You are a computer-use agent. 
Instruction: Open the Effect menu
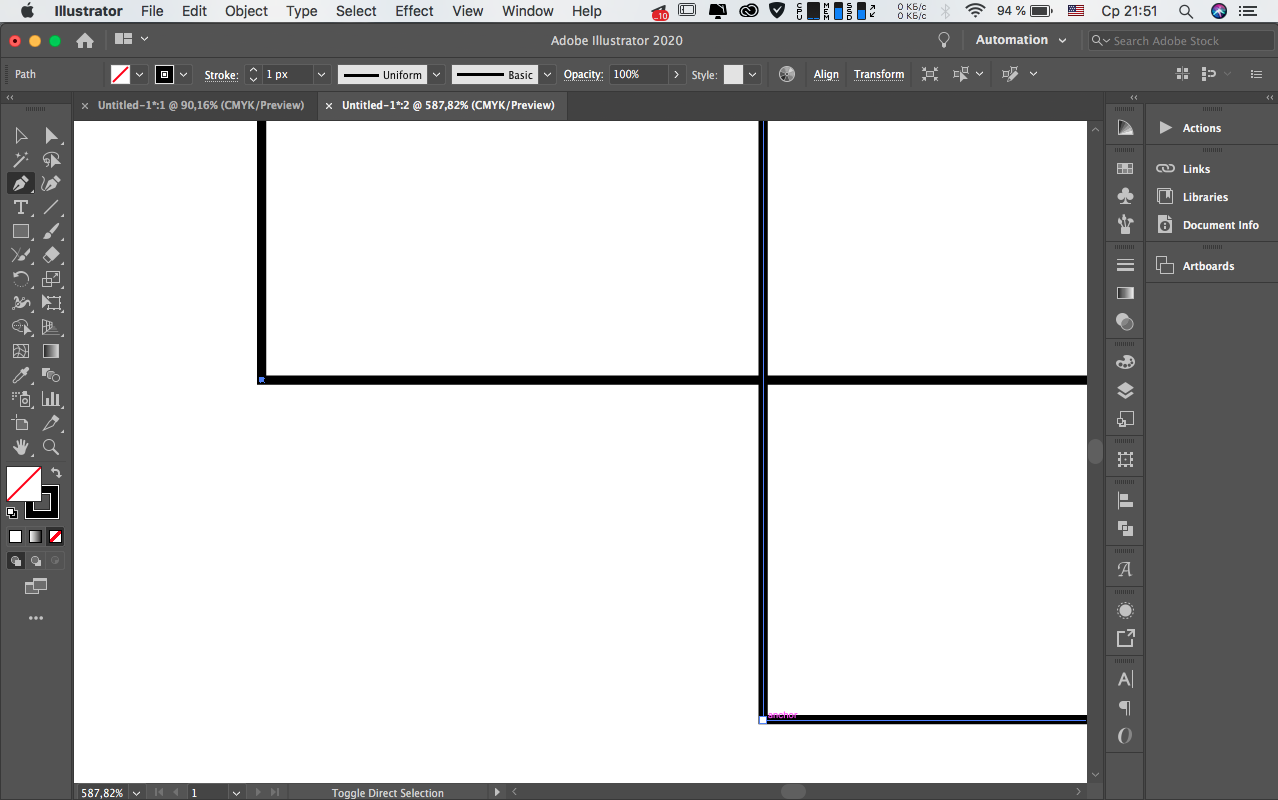[x=414, y=11]
